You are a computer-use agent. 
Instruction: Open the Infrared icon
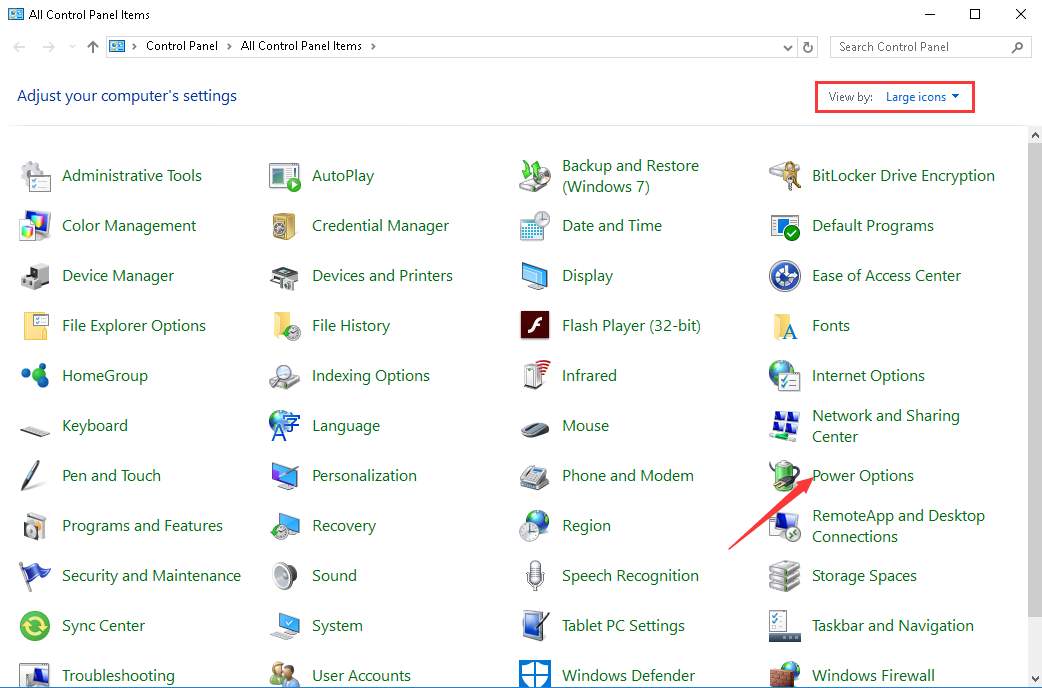[x=536, y=375]
